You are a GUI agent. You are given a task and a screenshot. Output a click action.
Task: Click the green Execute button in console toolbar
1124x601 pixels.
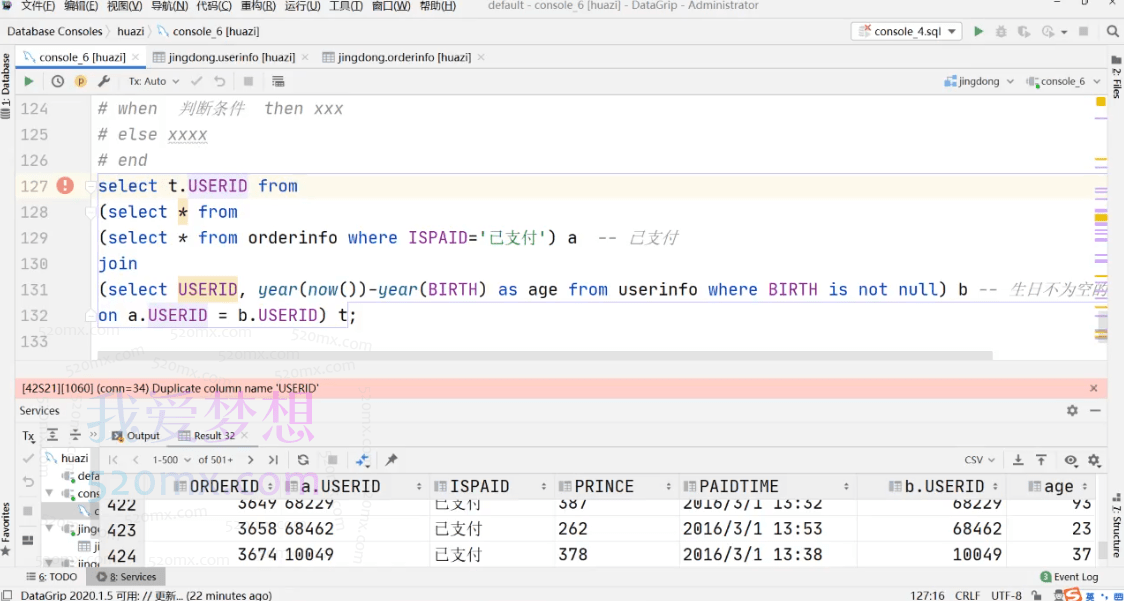pos(29,81)
